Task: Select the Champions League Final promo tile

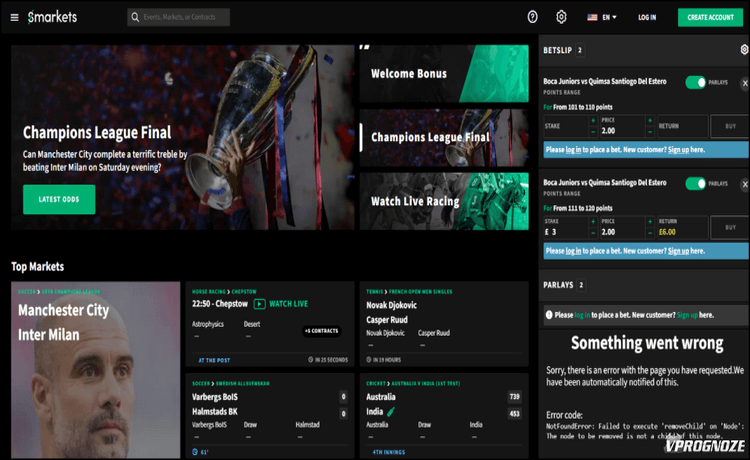Action: [x=444, y=137]
